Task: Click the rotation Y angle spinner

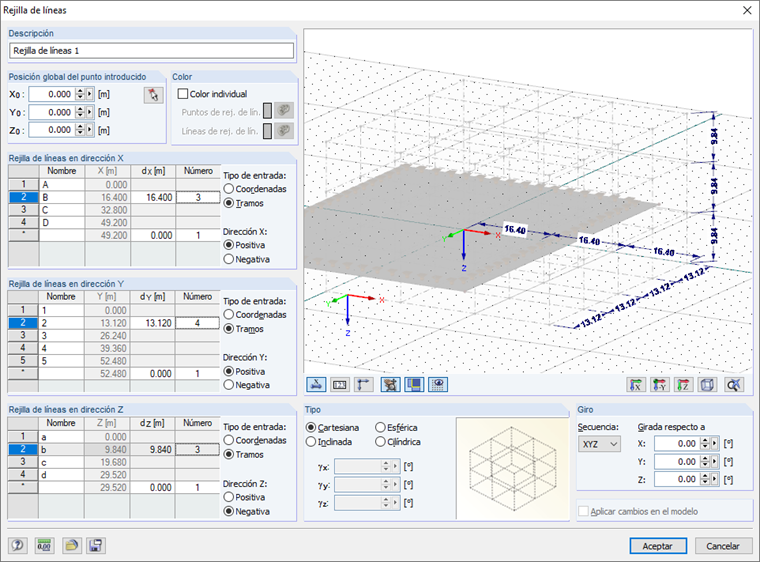Action: tap(705, 461)
